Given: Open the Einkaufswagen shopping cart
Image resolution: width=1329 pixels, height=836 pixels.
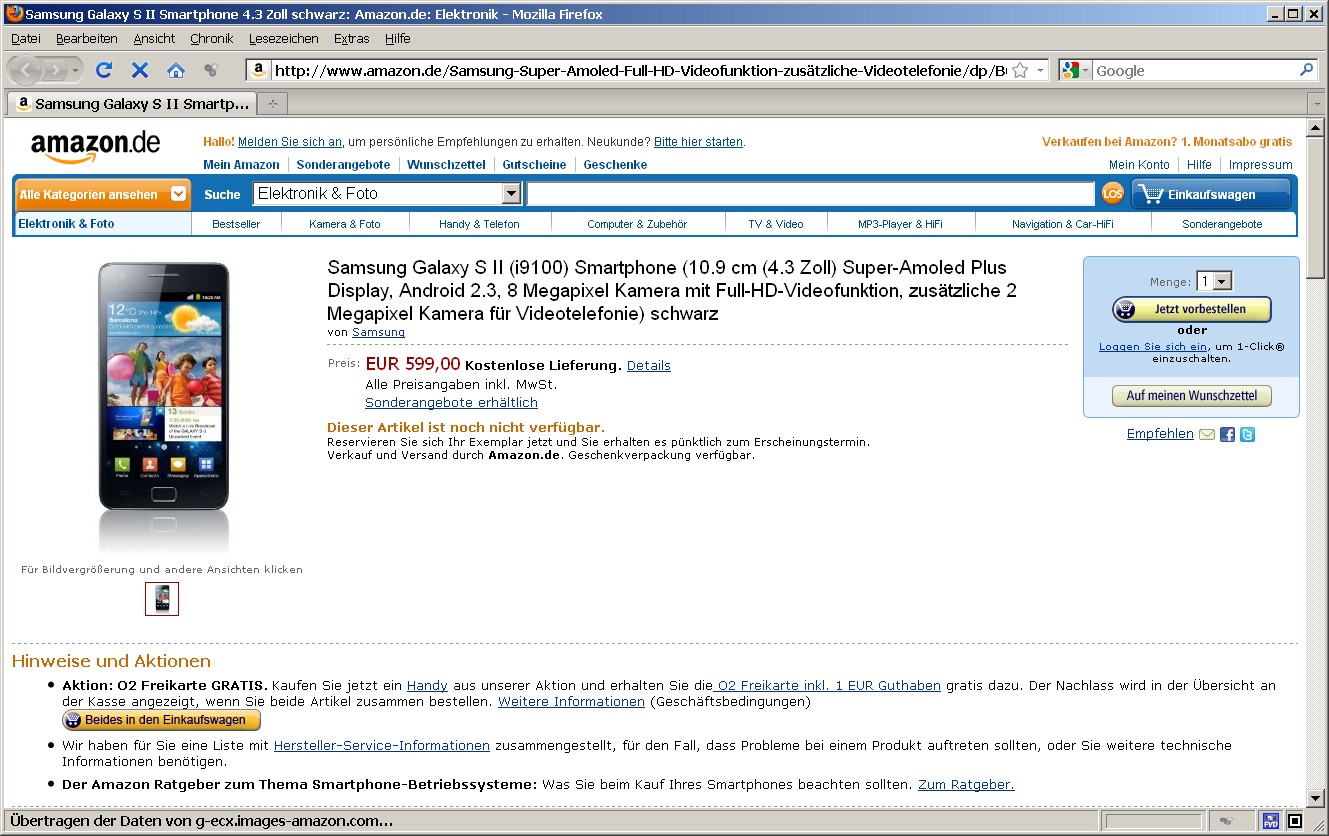Looking at the screenshot, I should (1211, 194).
